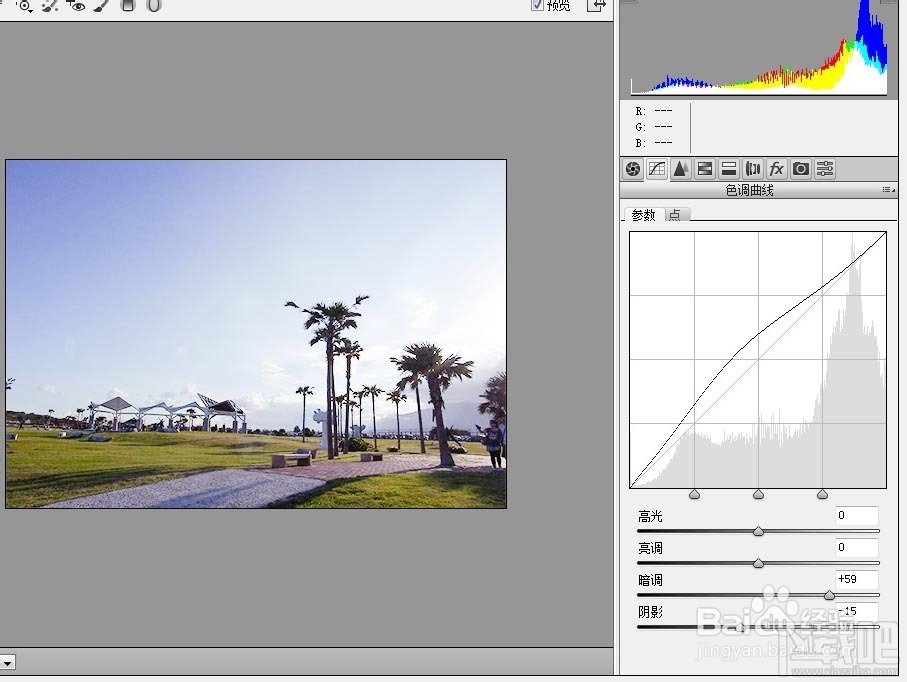Open the tone curve panel flyout menu
907x682 pixels.
888,190
